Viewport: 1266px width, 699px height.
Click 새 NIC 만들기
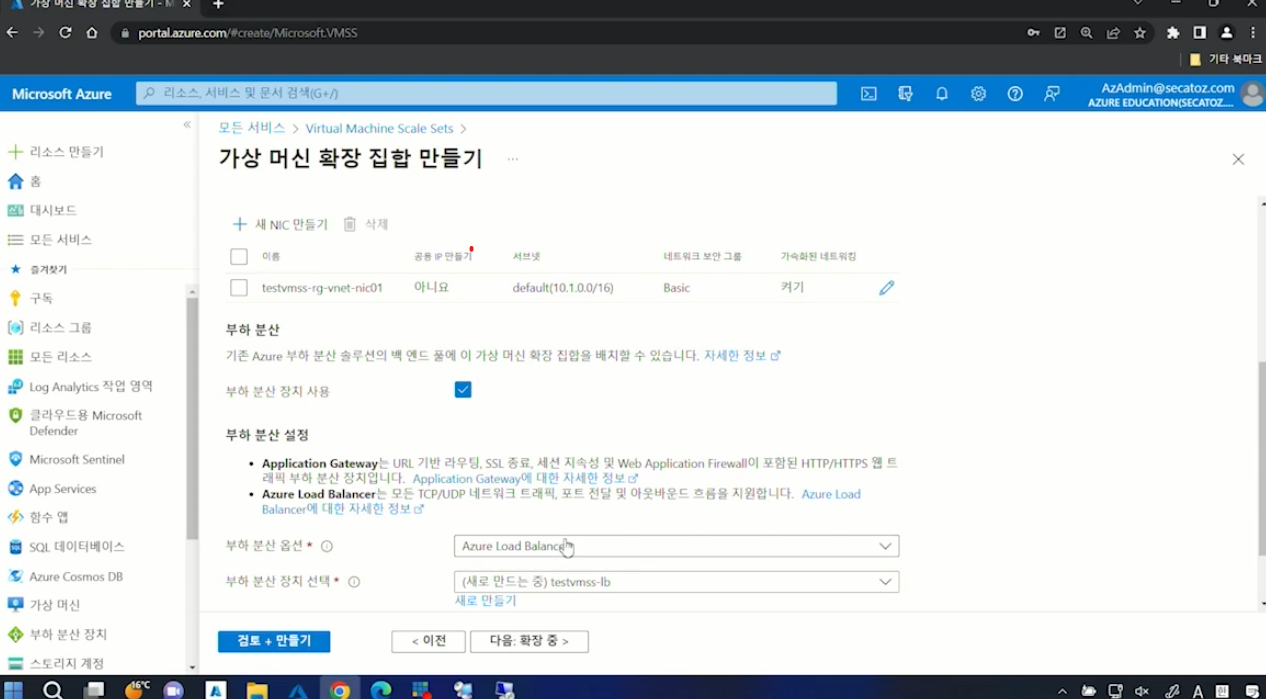click(x=280, y=224)
